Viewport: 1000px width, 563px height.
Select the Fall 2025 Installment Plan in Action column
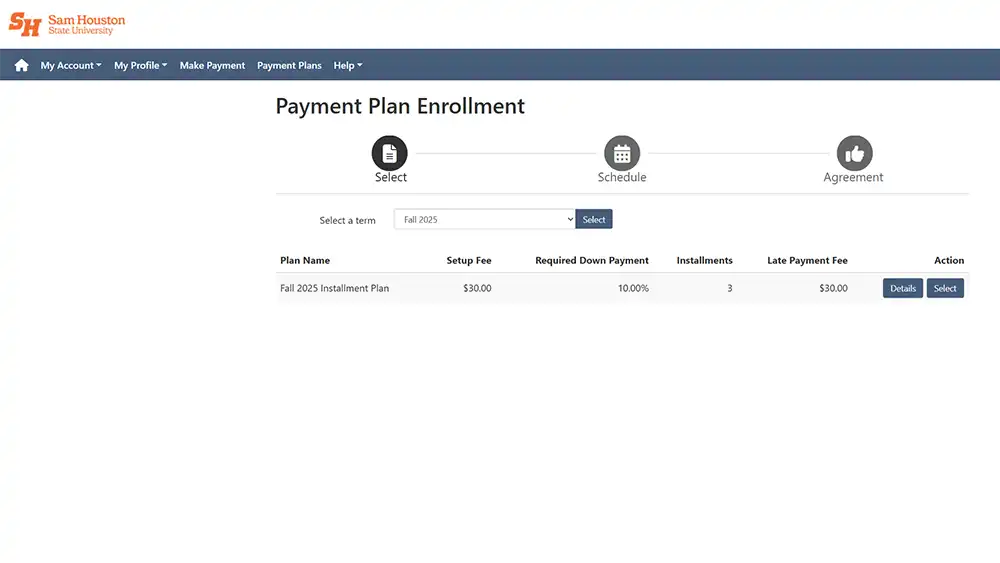click(x=945, y=288)
